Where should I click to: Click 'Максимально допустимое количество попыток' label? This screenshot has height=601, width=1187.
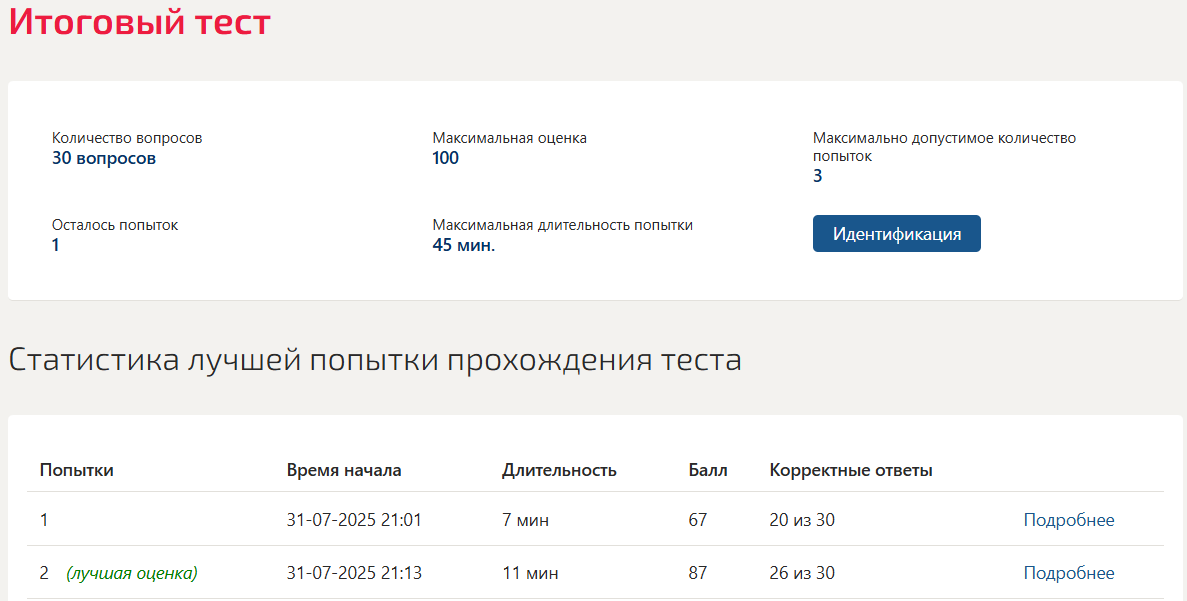coord(944,147)
